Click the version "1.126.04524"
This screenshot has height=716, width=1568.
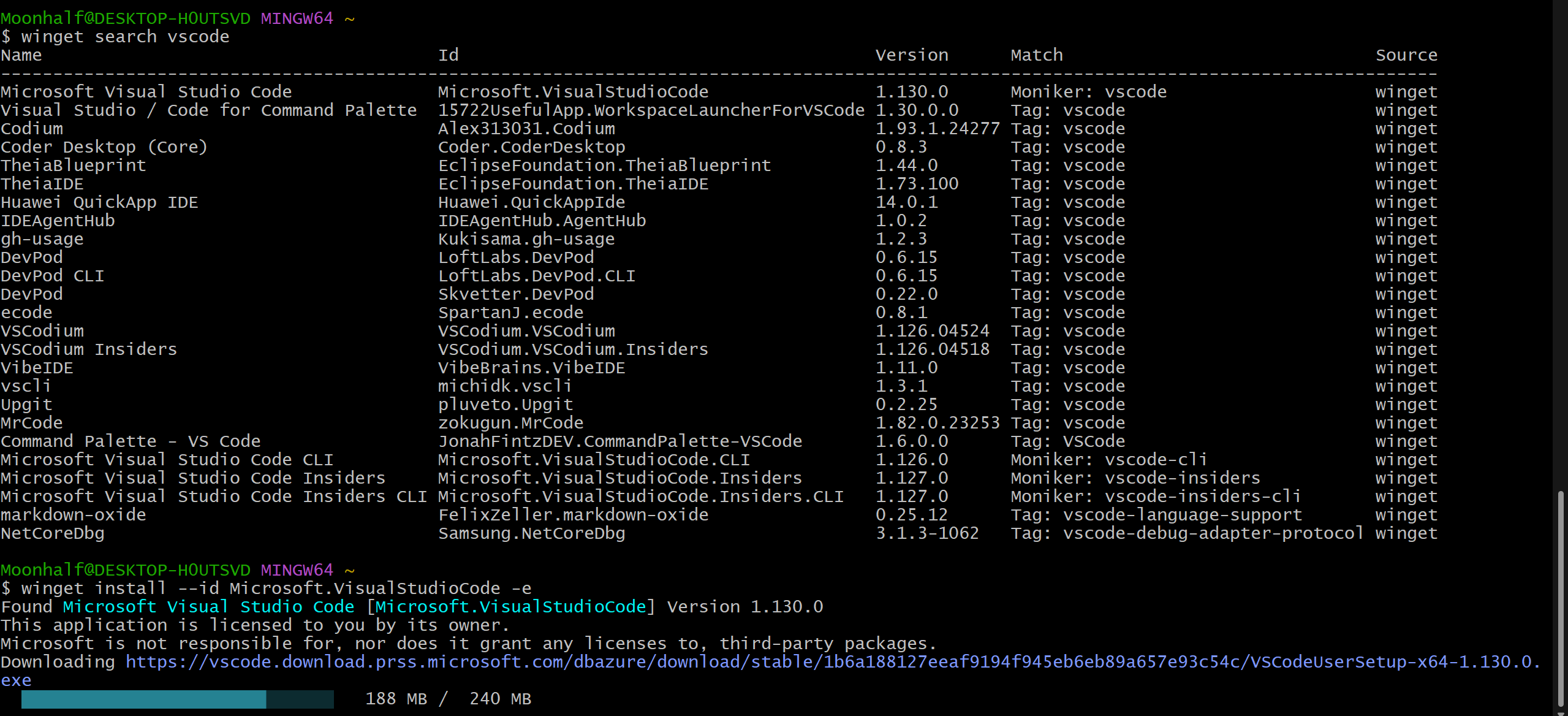pyautogui.click(x=933, y=331)
